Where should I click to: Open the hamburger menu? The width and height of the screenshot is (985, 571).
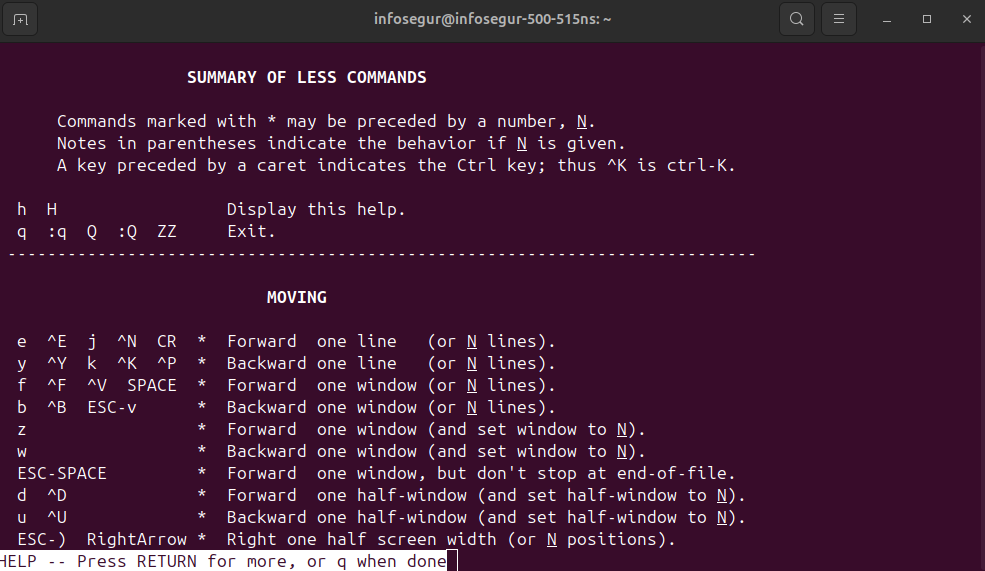tap(839, 19)
